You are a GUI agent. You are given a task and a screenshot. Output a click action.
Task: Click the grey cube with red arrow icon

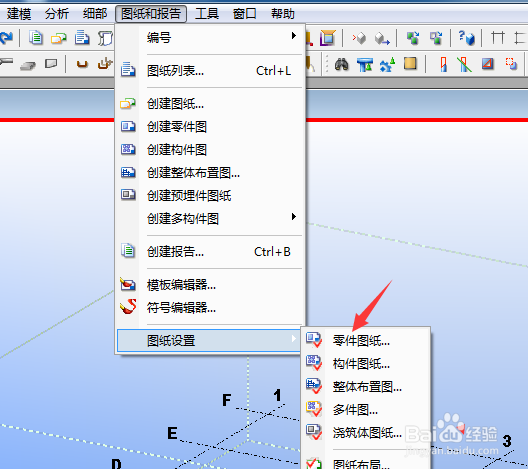[359, 38]
